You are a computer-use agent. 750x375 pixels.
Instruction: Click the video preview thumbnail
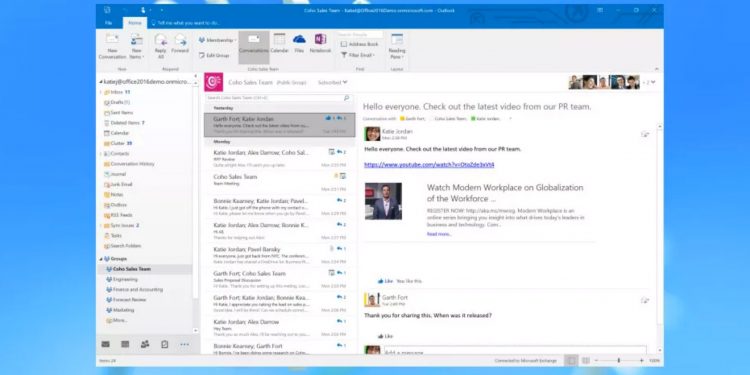383,201
